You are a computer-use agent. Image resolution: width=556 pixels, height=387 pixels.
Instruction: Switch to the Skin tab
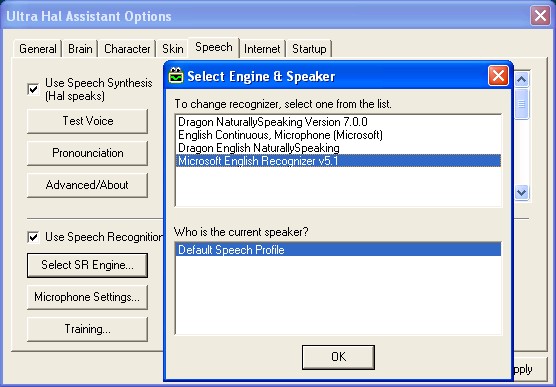click(x=173, y=49)
